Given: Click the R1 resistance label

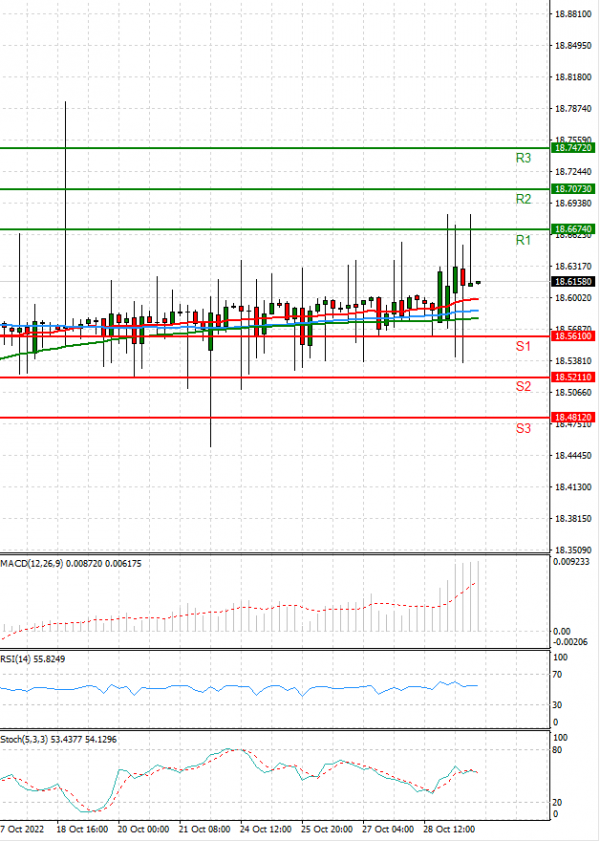Looking at the screenshot, I should pos(523,240).
